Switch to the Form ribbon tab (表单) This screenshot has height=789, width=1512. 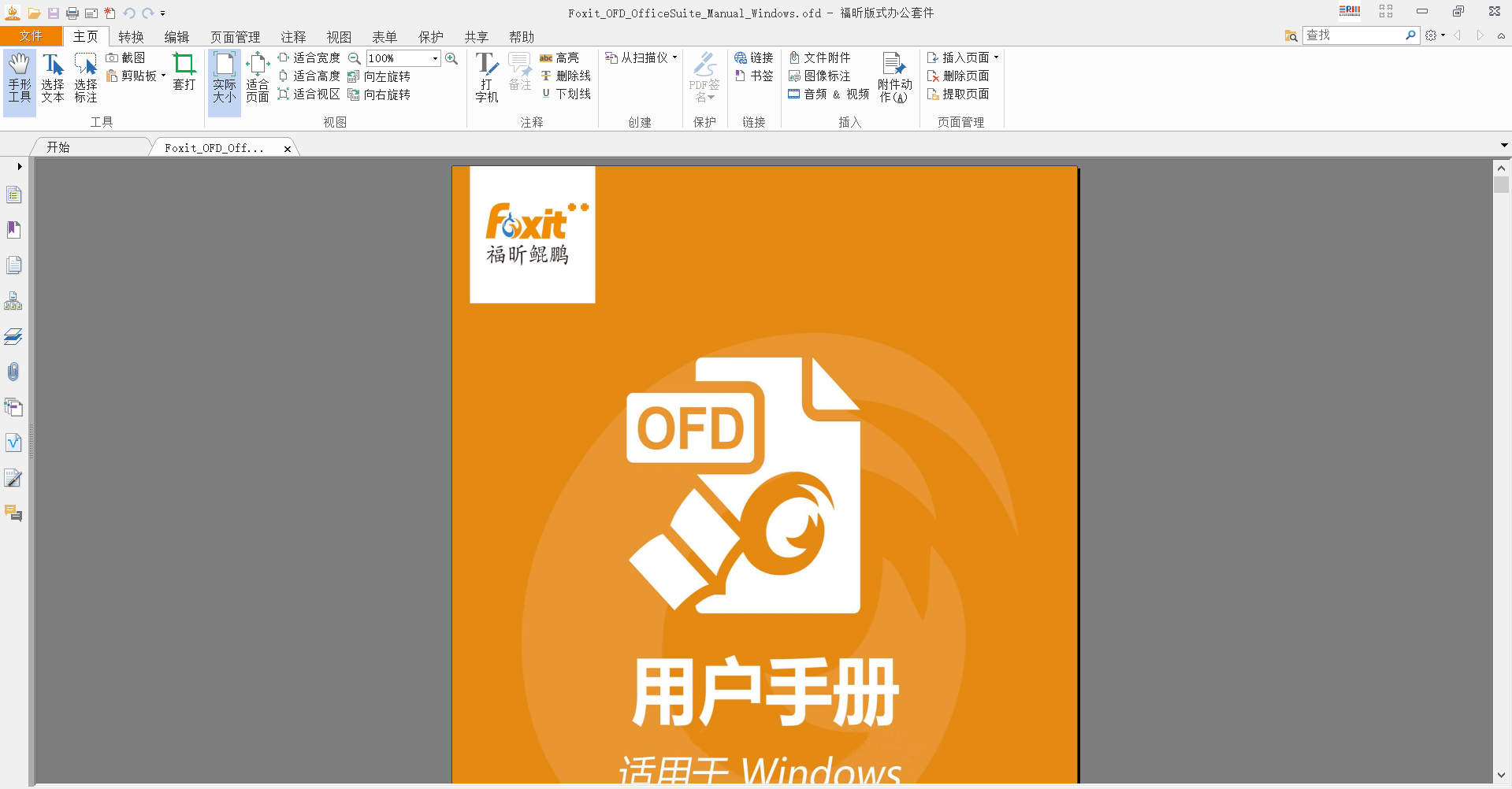(385, 37)
